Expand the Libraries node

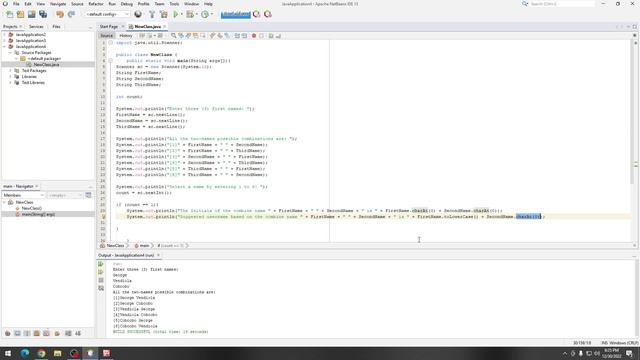(x=10, y=77)
